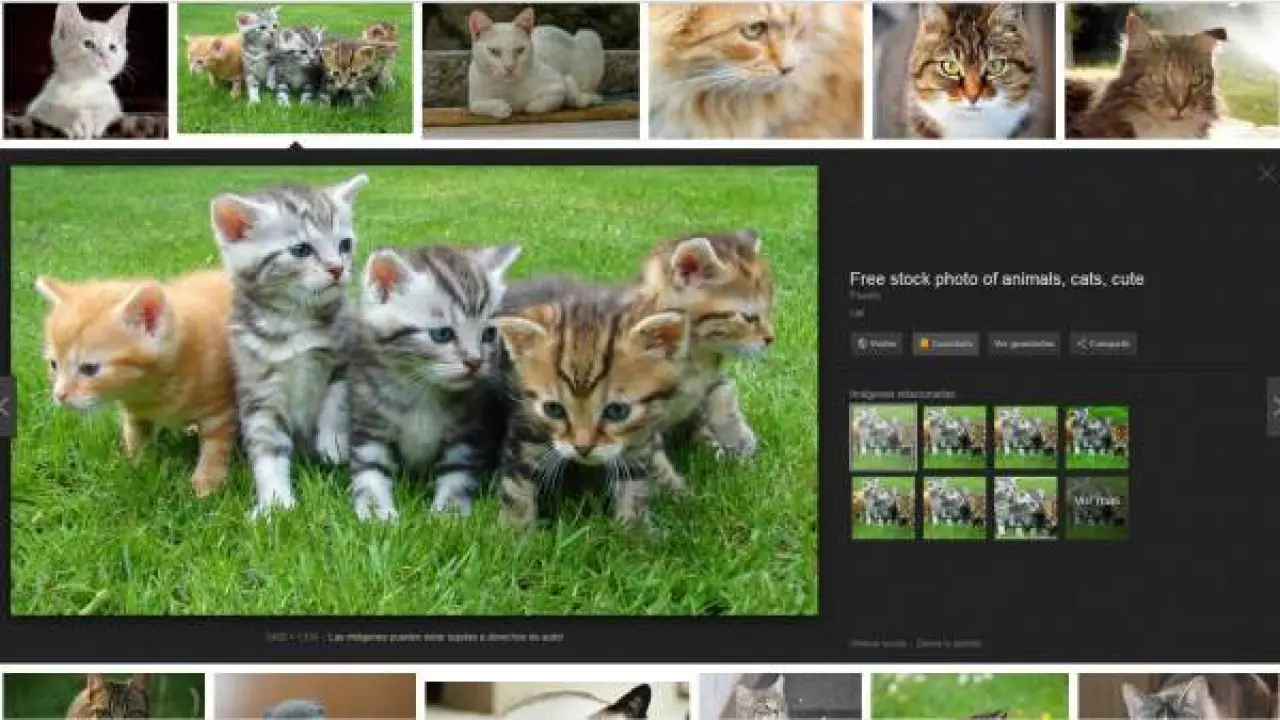Screen dimensions: 1280x720
Task: Open the 'Ver más' related images thumbnail
Action: pyautogui.click(x=1097, y=508)
